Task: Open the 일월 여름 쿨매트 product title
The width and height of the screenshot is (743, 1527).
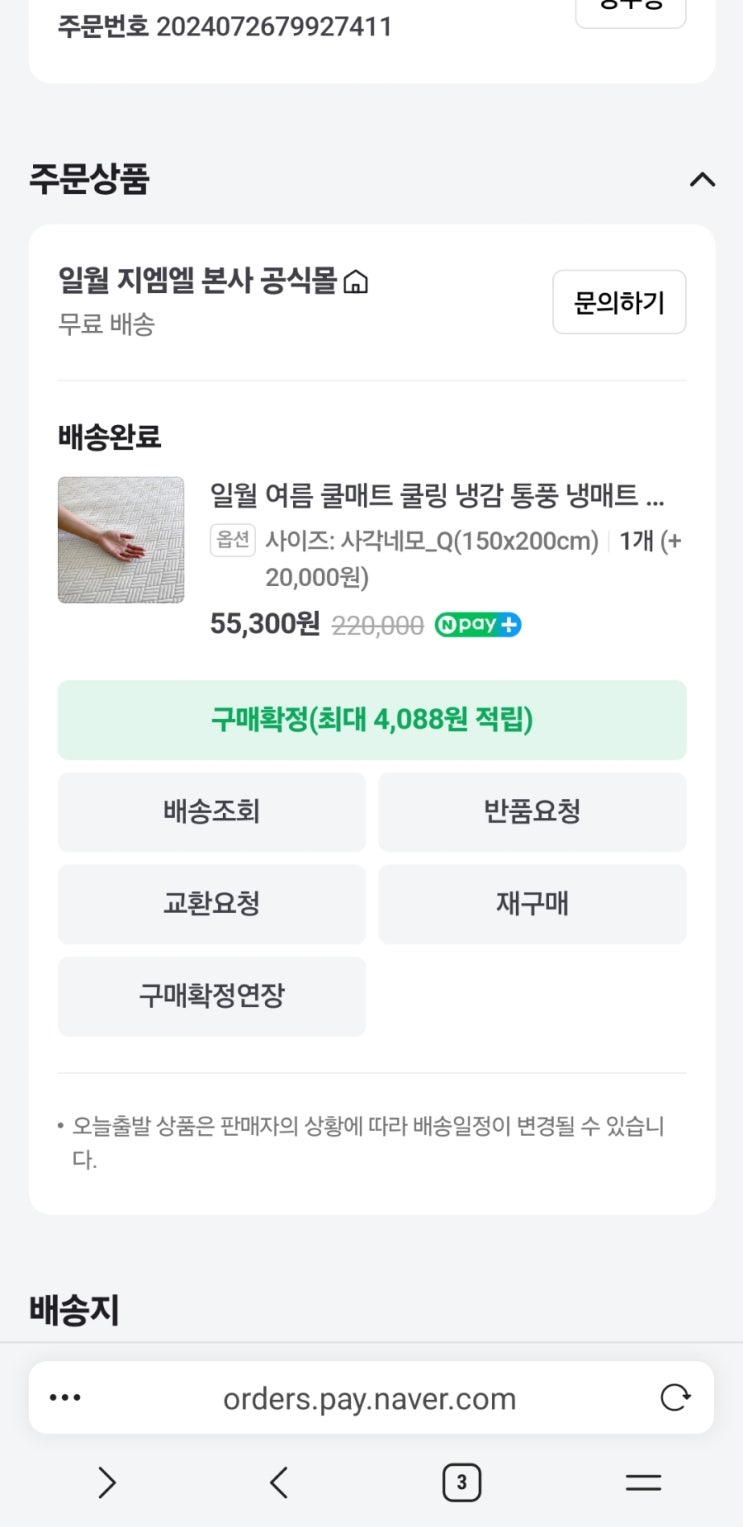Action: [437, 495]
